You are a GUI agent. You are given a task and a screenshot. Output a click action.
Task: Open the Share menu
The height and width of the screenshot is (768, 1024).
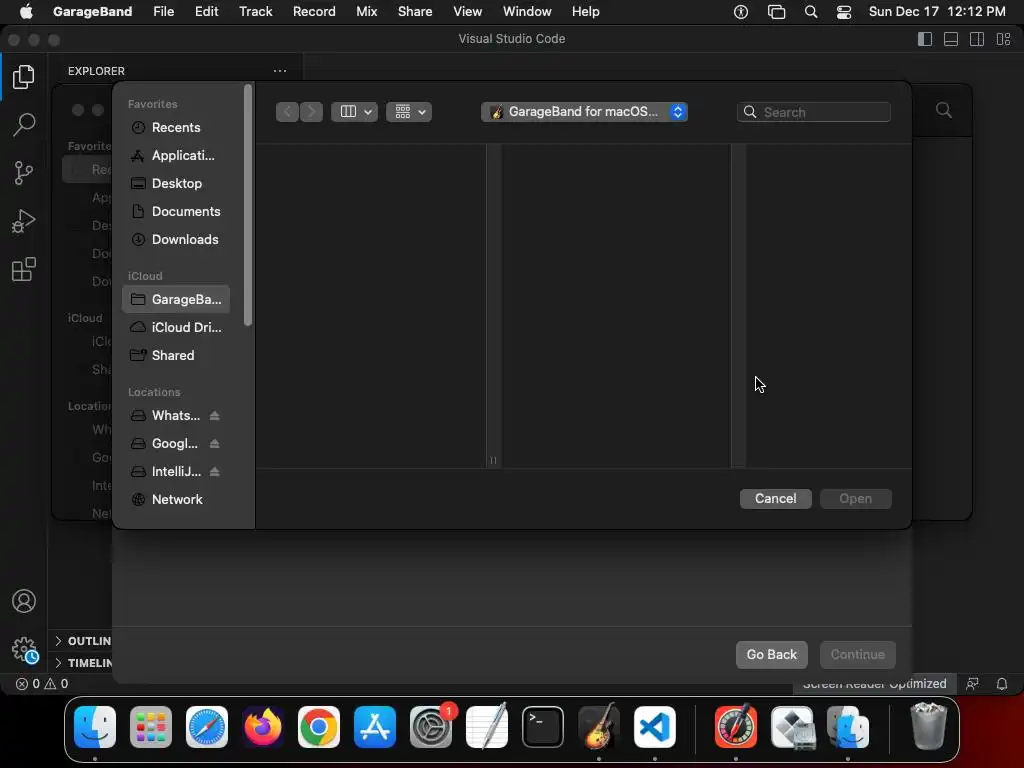point(415,12)
